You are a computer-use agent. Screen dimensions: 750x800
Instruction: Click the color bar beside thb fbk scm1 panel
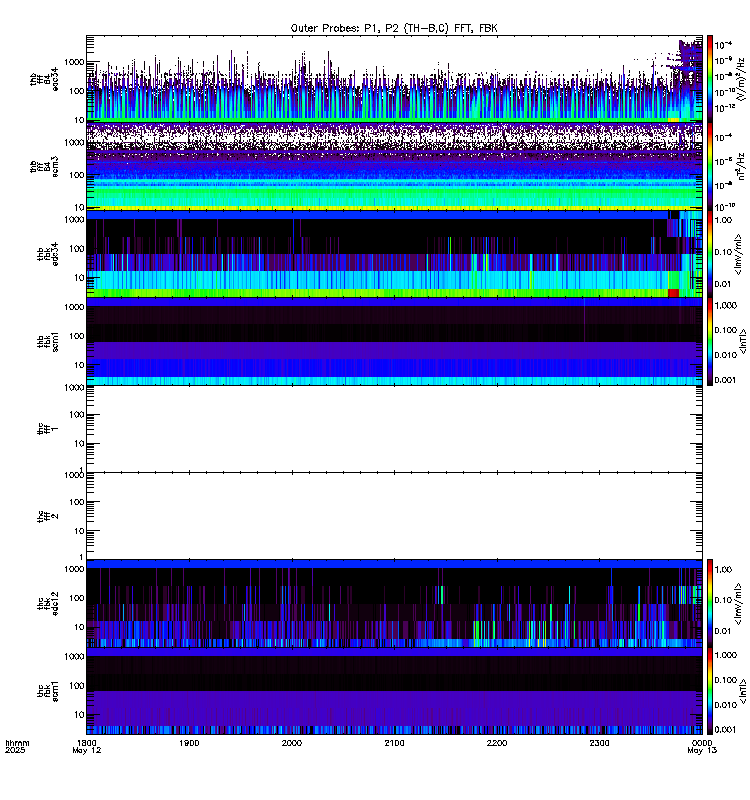(x=709, y=341)
